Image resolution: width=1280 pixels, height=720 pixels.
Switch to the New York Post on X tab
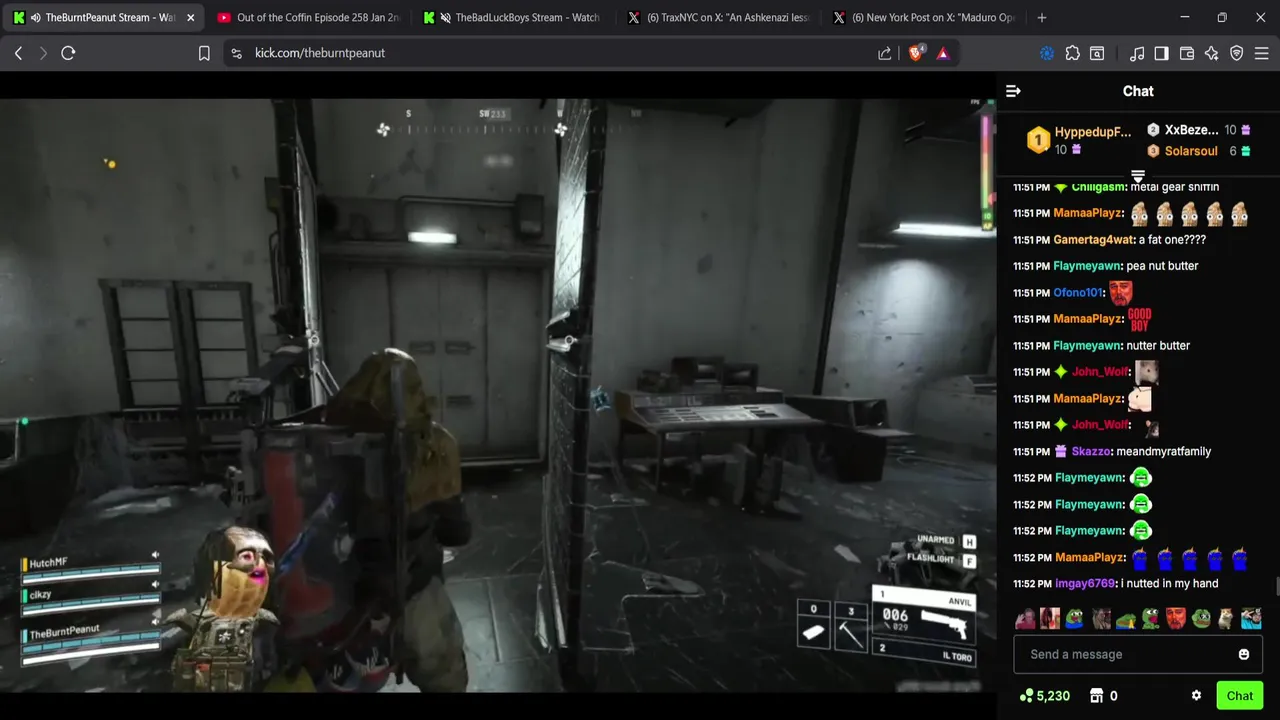pos(925,17)
